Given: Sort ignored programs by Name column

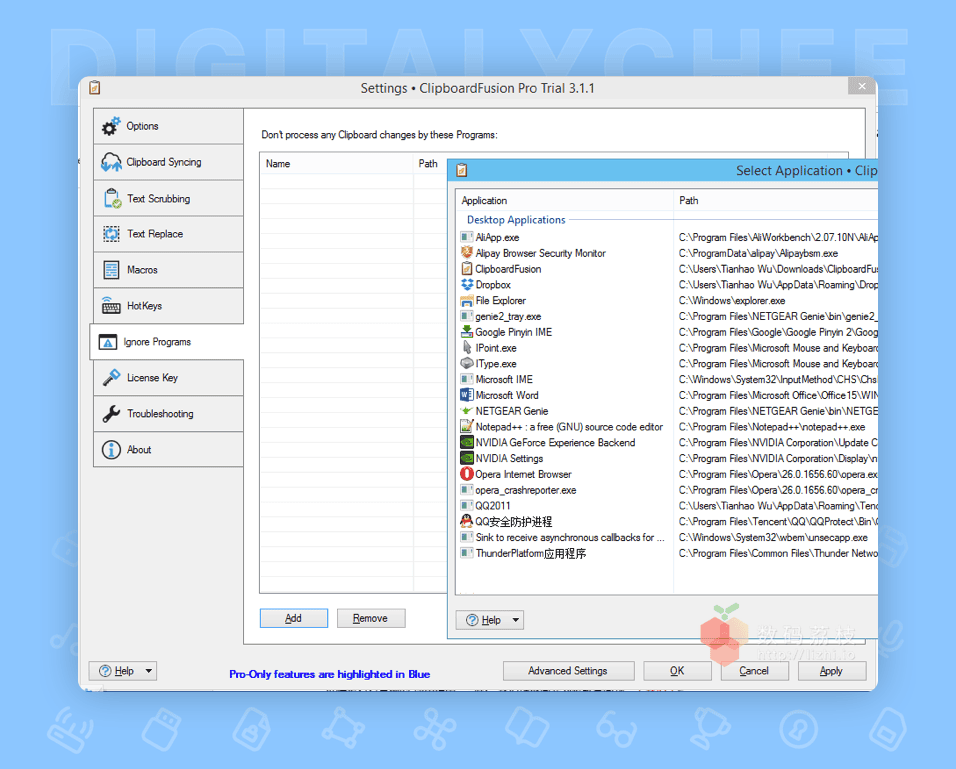Looking at the screenshot, I should pyautogui.click(x=337, y=163).
